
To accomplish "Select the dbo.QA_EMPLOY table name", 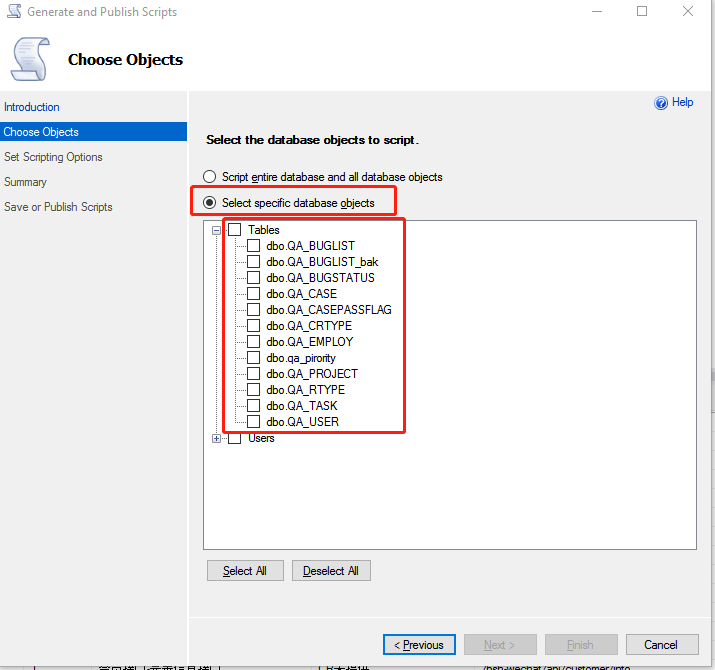I will click(310, 342).
